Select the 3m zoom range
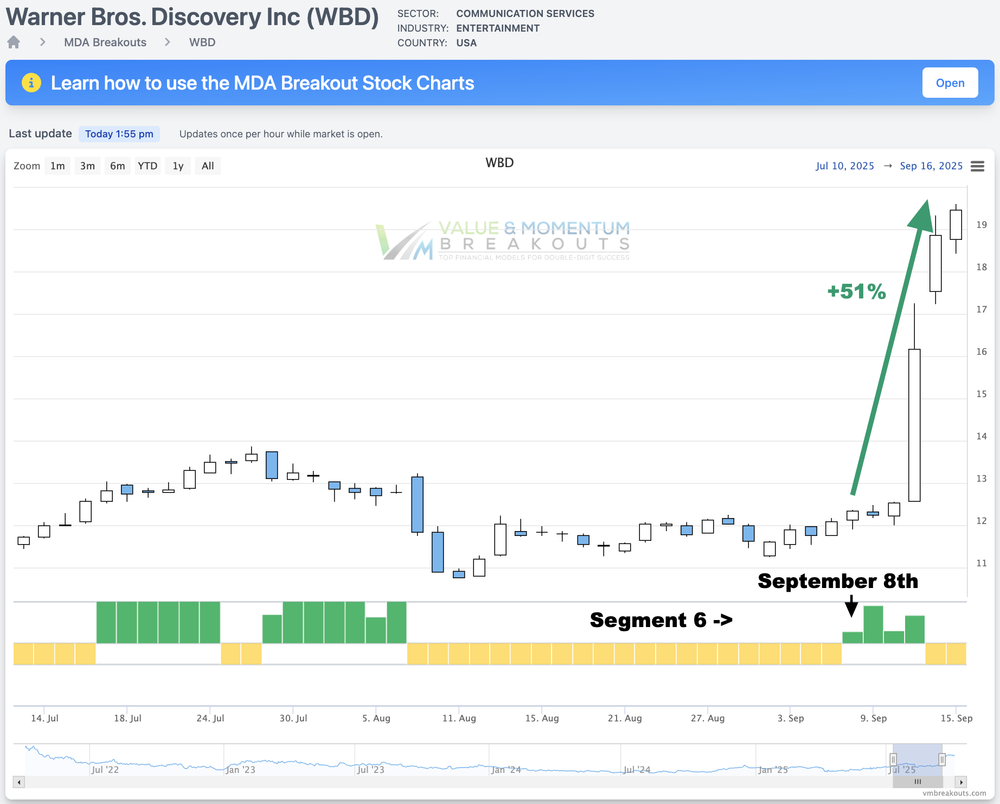This screenshot has width=1000, height=804. pos(88,166)
